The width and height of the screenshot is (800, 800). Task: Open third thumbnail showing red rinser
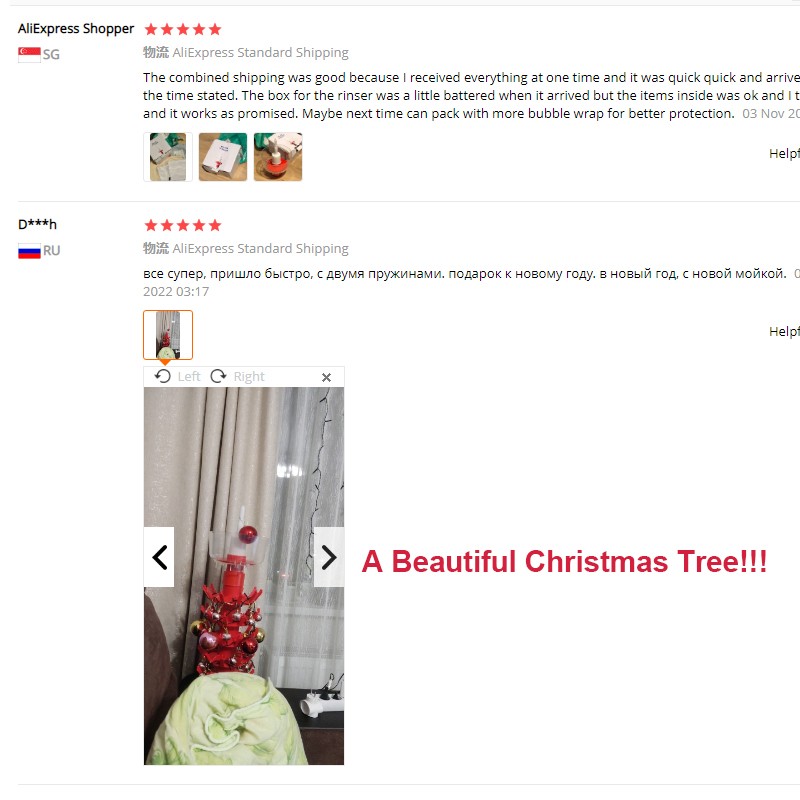coord(278,157)
